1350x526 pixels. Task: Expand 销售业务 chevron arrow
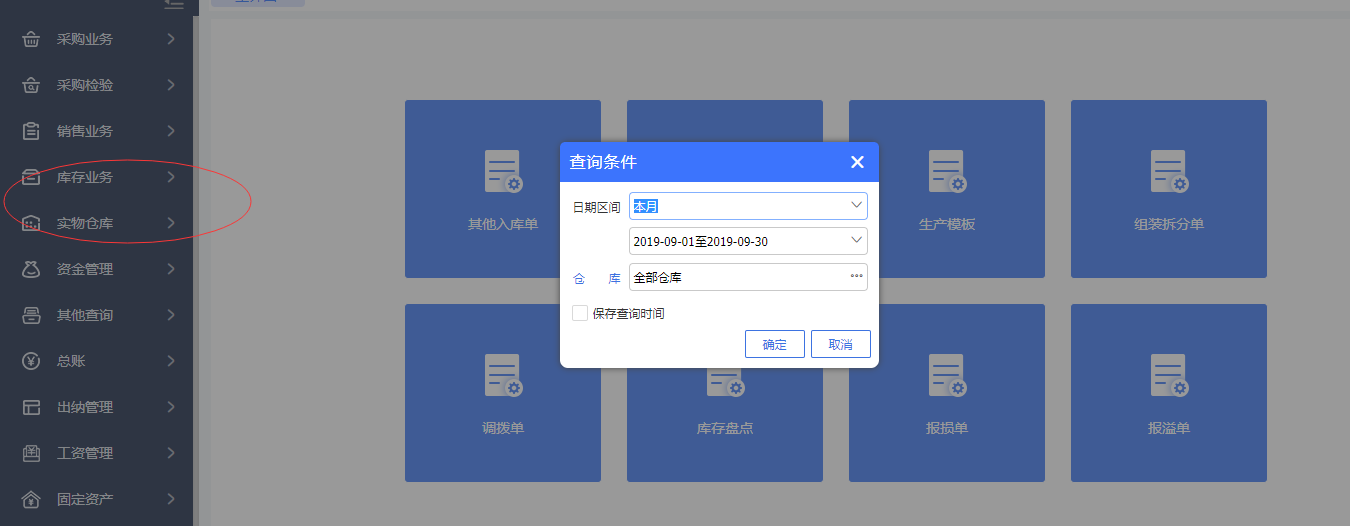tap(172, 131)
